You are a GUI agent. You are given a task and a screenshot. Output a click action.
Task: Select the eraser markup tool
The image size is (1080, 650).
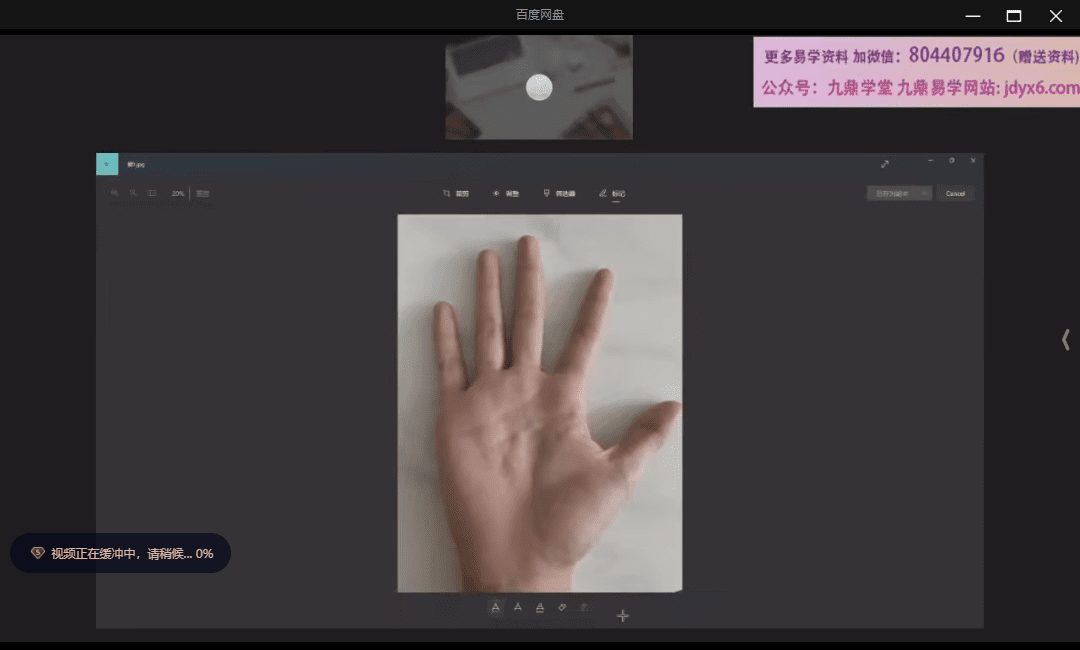click(x=562, y=607)
